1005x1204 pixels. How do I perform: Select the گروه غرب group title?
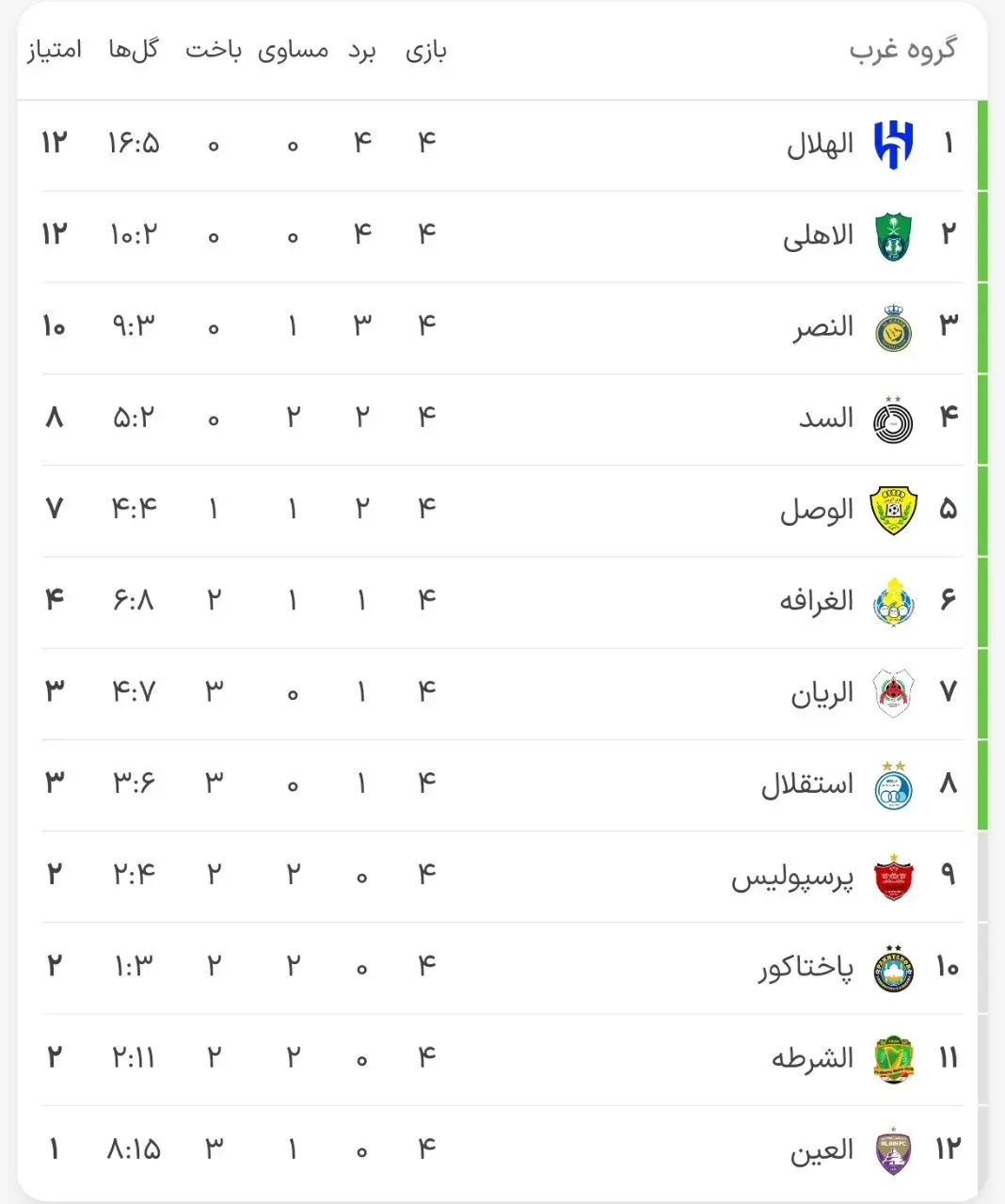coord(901,50)
